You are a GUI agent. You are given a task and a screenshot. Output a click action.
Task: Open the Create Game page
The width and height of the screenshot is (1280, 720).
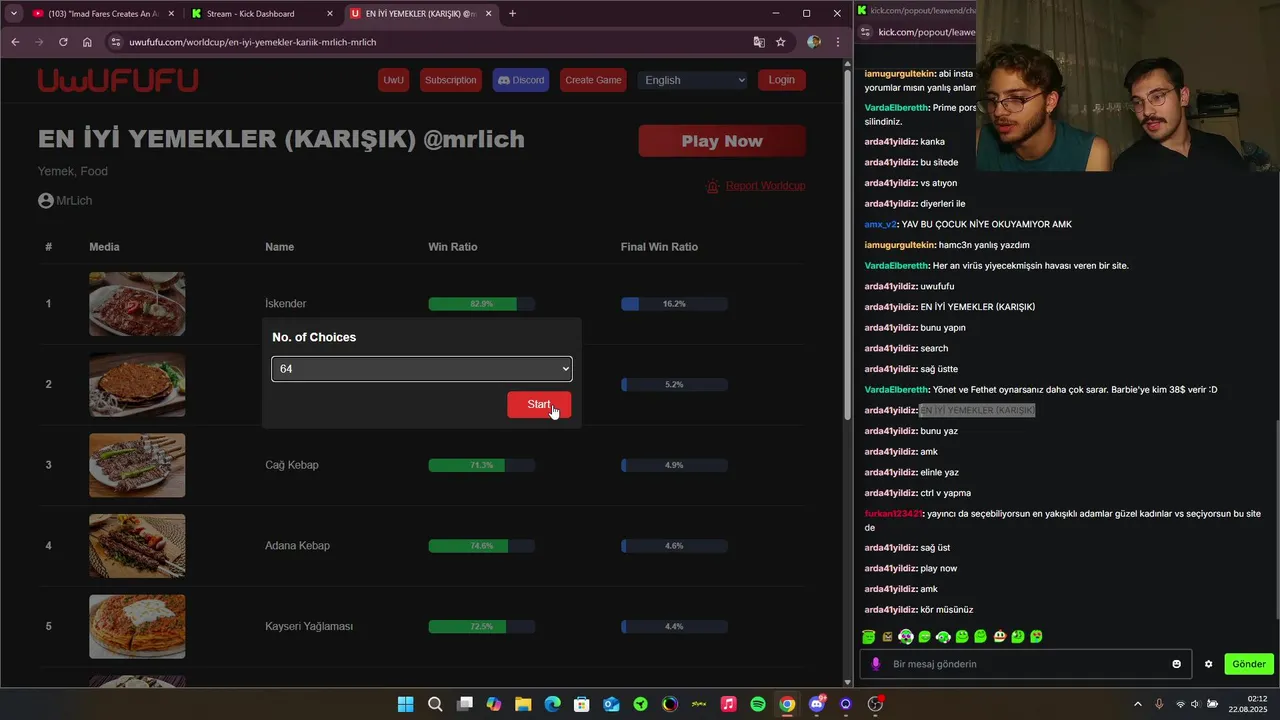click(x=593, y=80)
